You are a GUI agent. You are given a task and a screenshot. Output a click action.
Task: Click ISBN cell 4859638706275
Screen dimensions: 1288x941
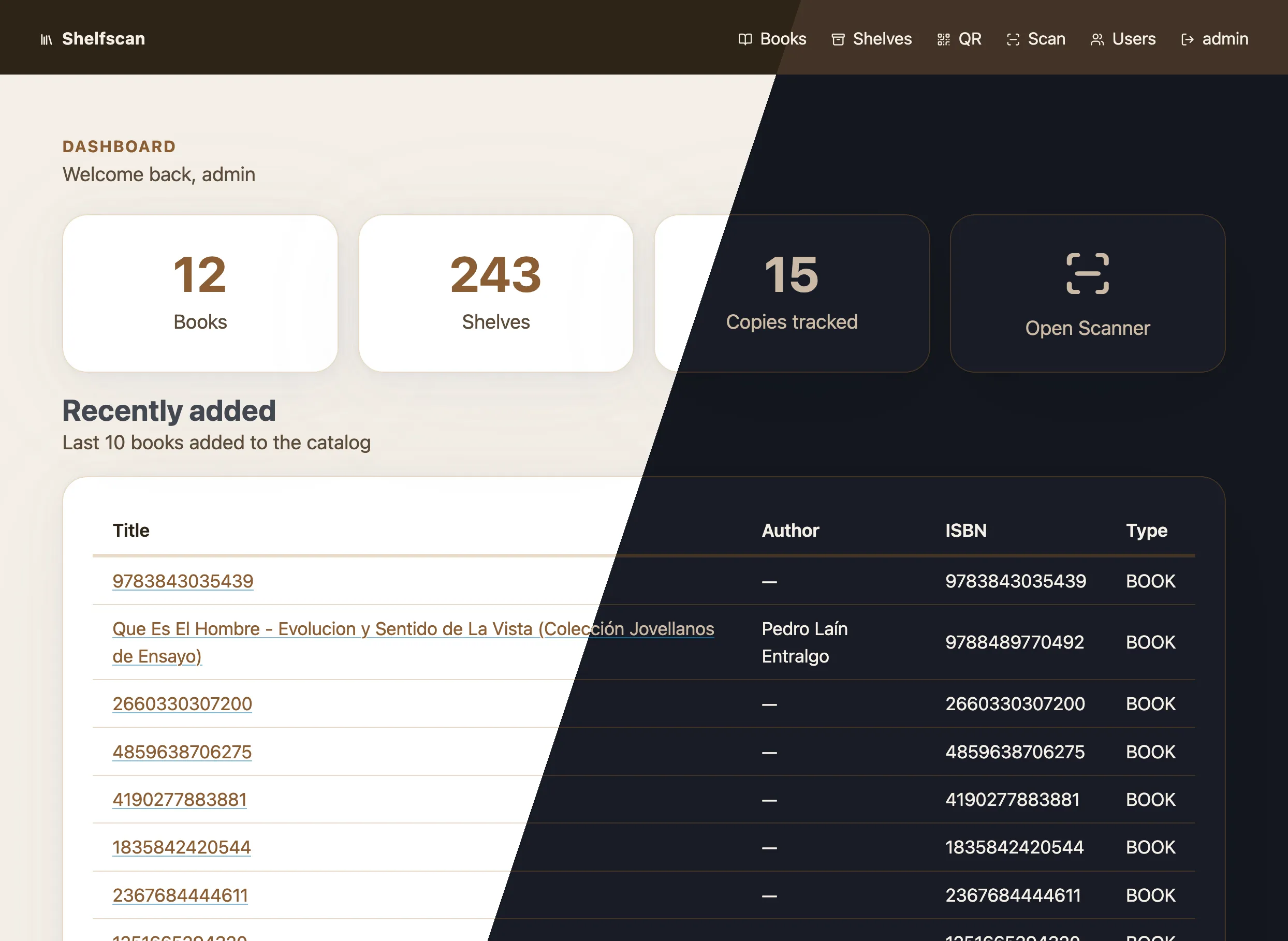pos(1015,752)
